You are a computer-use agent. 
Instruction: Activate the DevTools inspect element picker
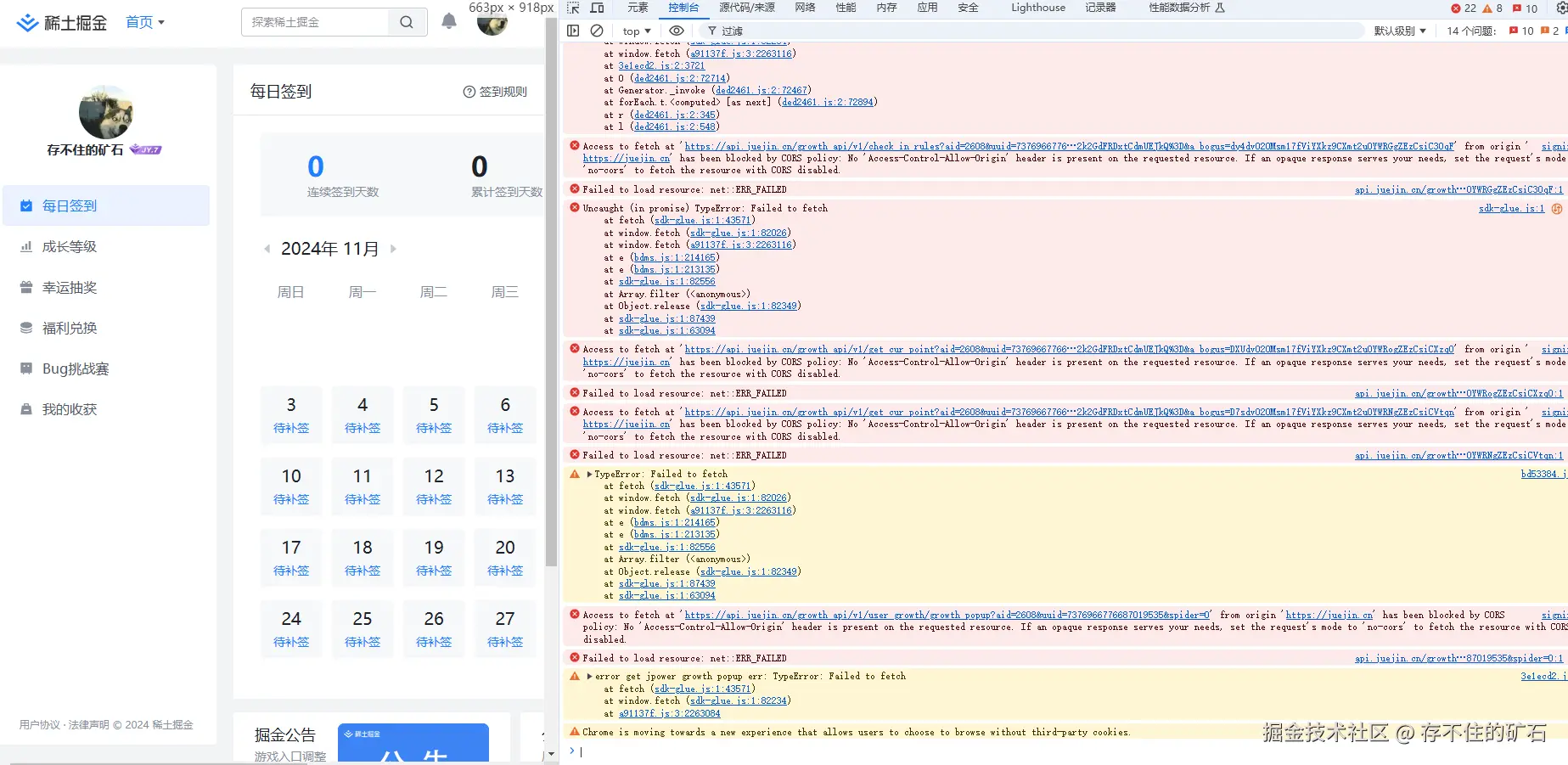[x=573, y=8]
